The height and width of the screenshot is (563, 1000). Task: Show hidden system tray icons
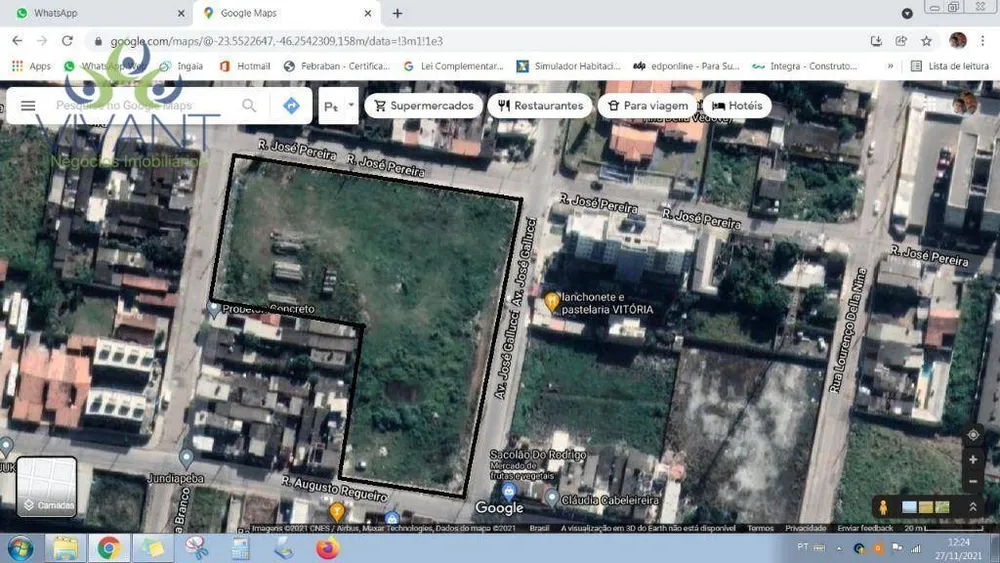839,548
